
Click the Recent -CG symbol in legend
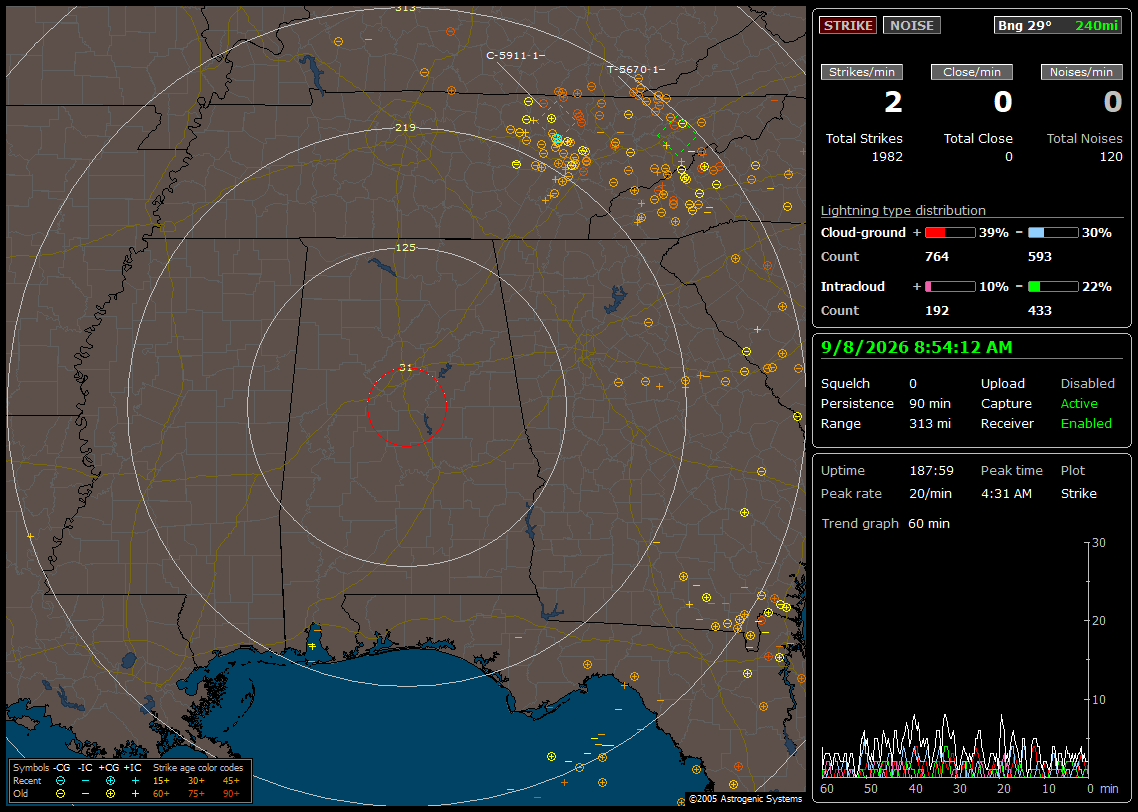point(60,781)
